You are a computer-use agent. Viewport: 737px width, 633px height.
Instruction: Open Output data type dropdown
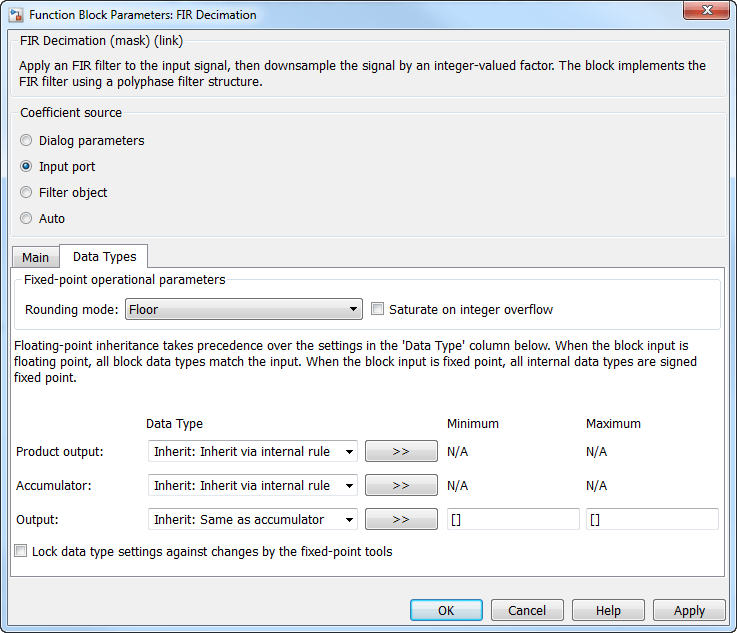[253, 519]
